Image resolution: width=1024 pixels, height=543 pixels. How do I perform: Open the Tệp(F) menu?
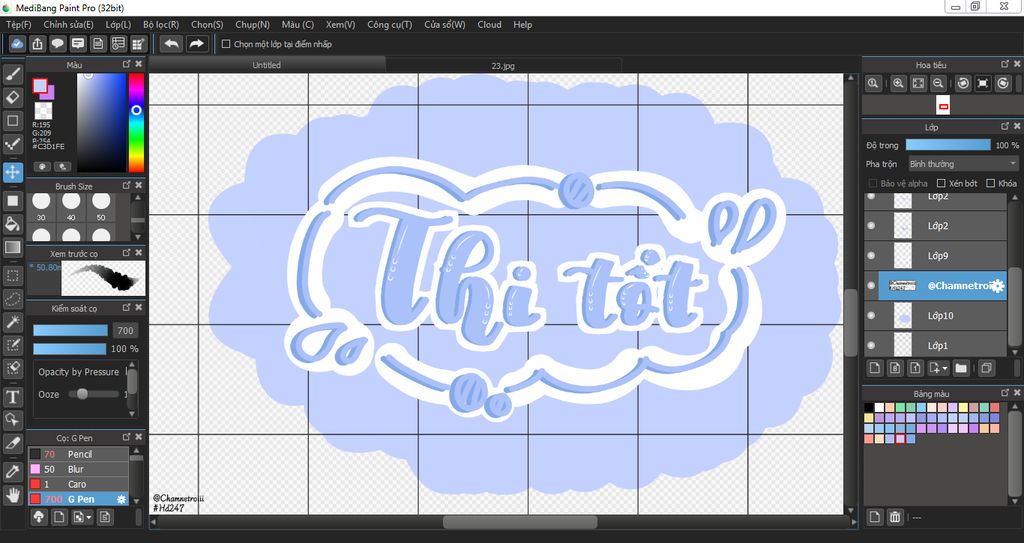[19, 24]
